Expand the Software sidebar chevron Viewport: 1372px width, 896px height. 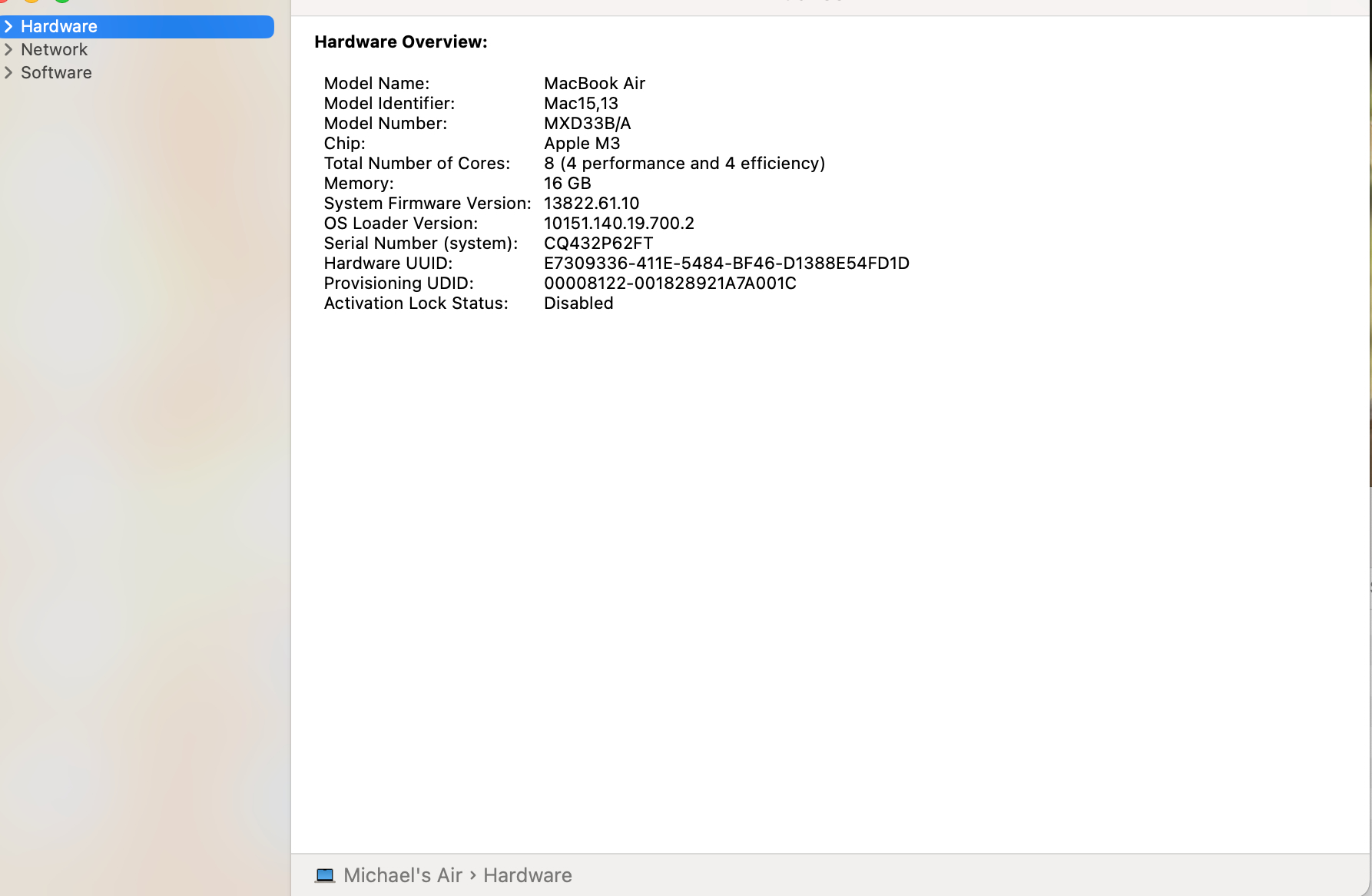click(x=8, y=73)
